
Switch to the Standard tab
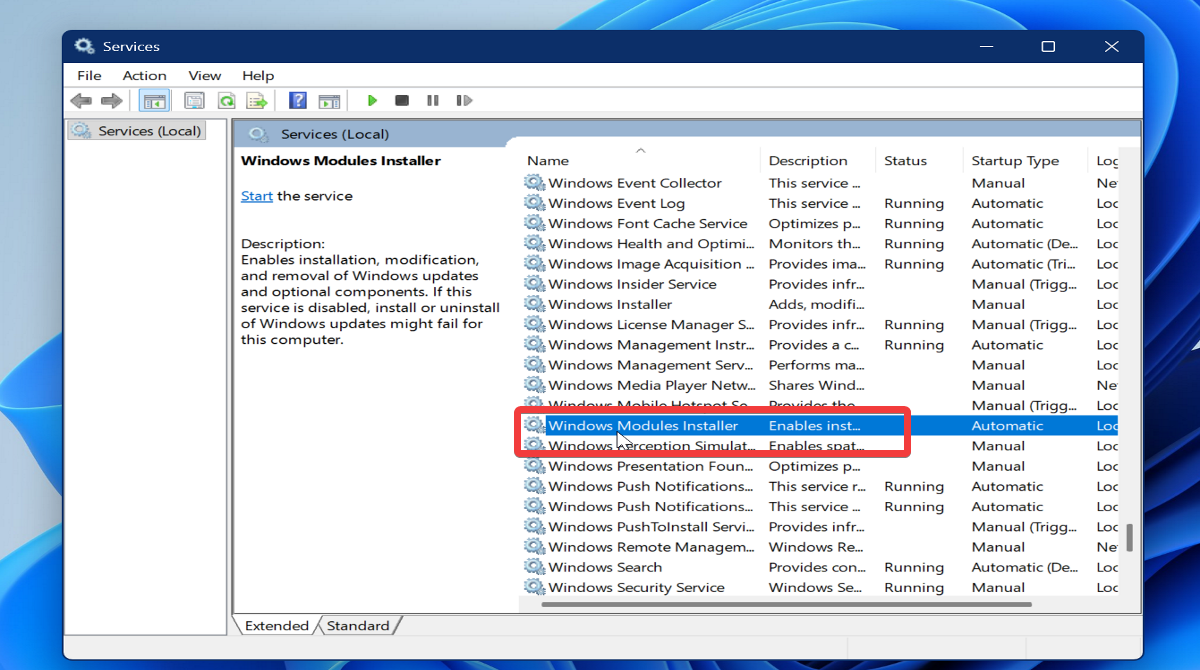pyautogui.click(x=358, y=625)
